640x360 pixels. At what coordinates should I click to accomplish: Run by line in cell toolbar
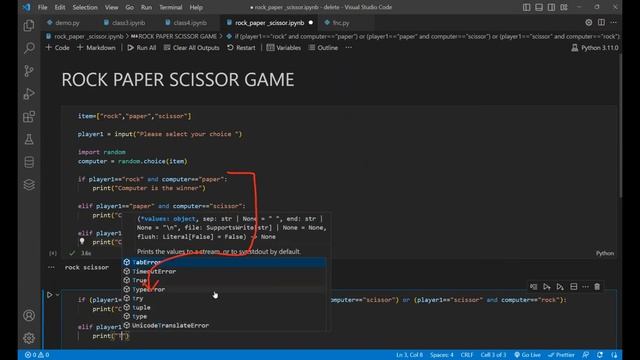pyautogui.click(x=533, y=287)
